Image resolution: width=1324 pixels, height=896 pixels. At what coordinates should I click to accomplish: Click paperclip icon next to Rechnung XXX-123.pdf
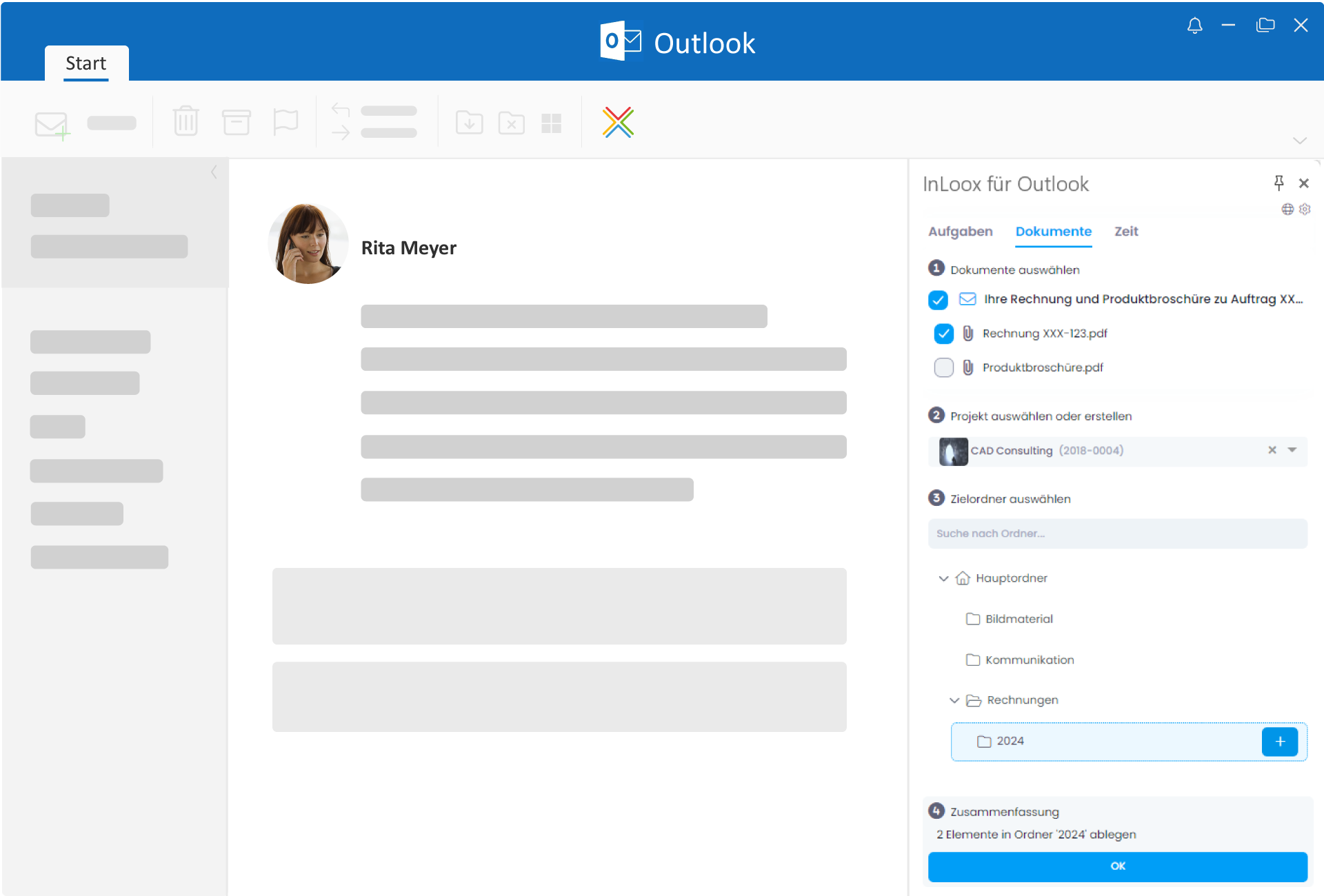pos(968,334)
